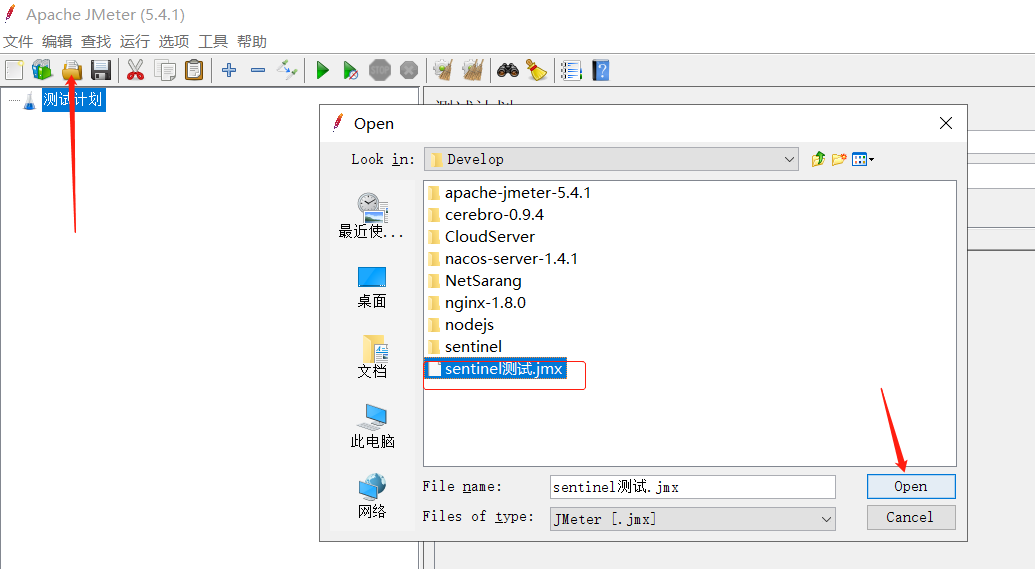
Task: Select the NetSarang folder
Action: (475, 281)
